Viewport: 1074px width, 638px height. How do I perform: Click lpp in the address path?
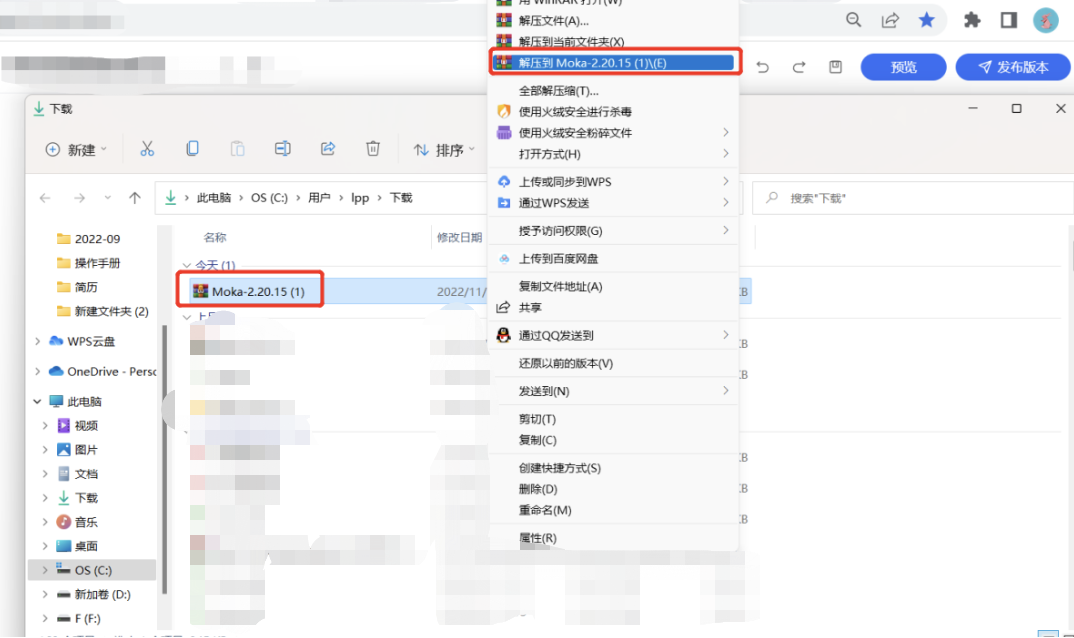click(360, 198)
